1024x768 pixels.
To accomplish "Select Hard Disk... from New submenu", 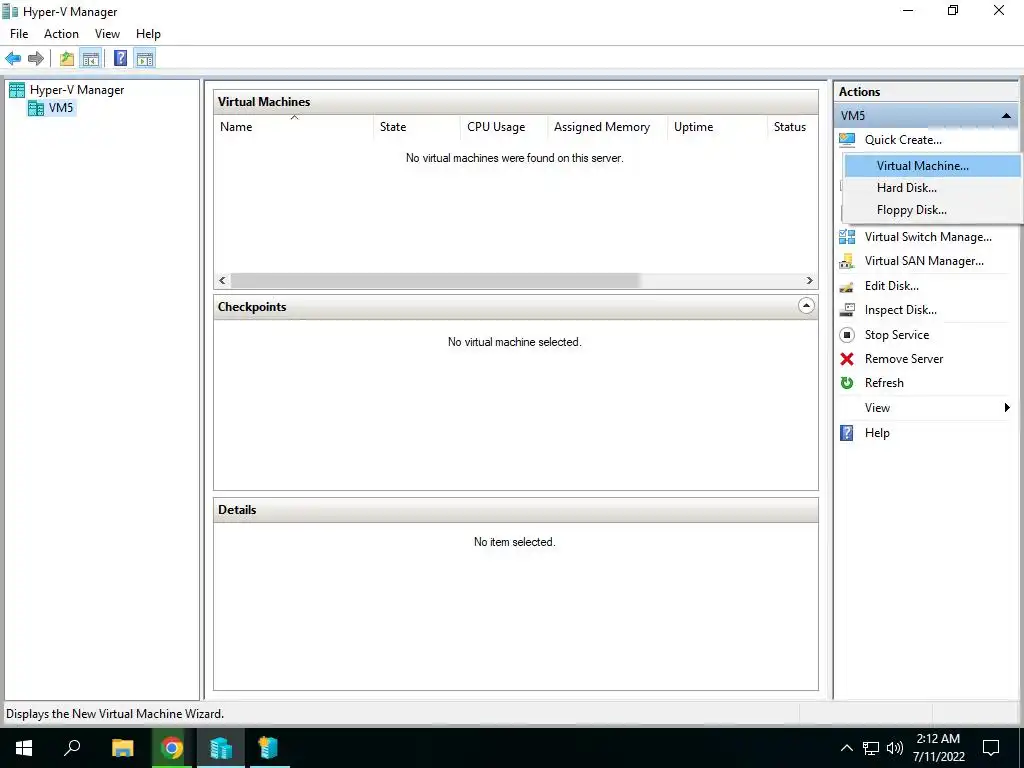I will tap(933, 188).
